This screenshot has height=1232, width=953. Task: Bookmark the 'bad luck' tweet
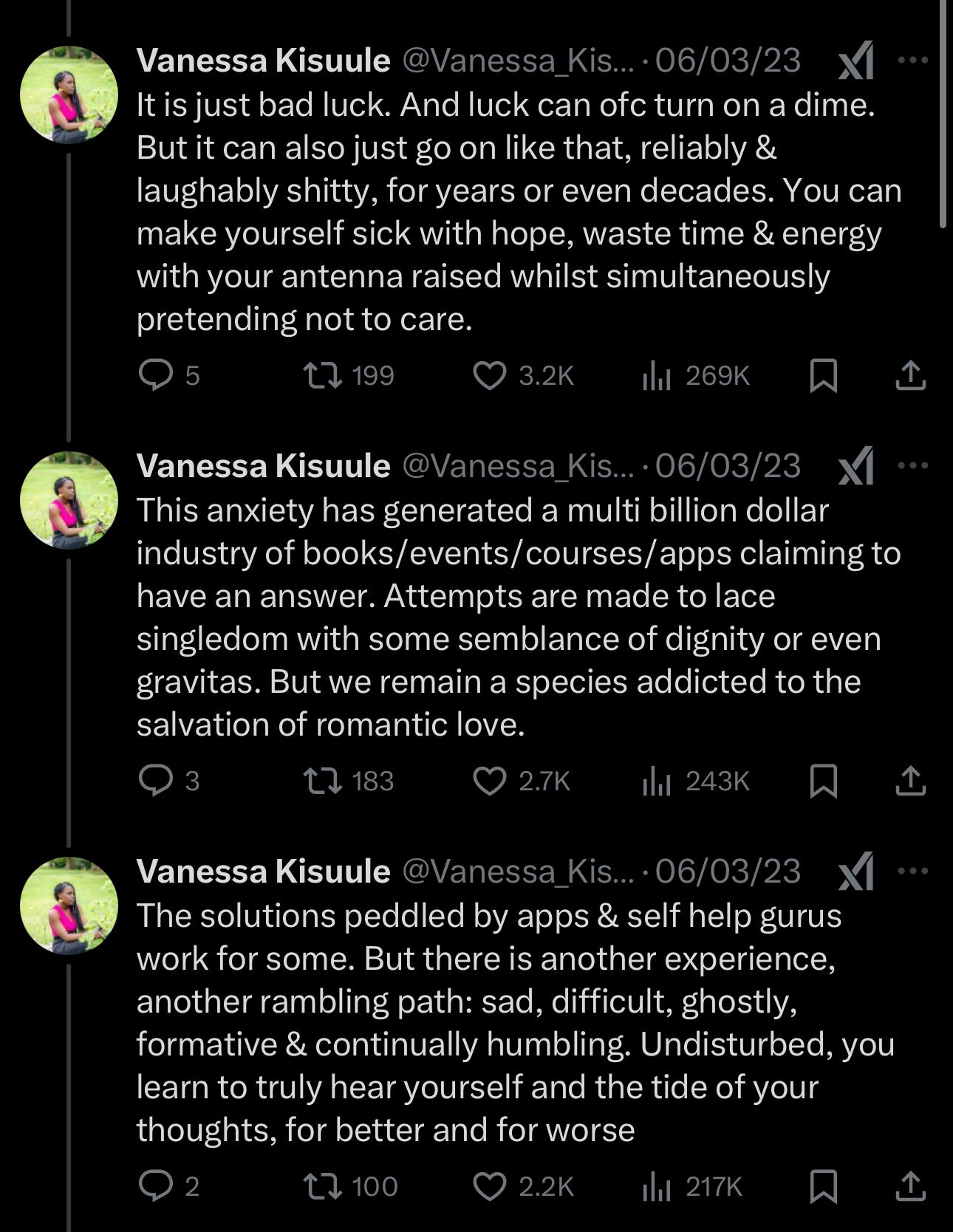[823, 376]
